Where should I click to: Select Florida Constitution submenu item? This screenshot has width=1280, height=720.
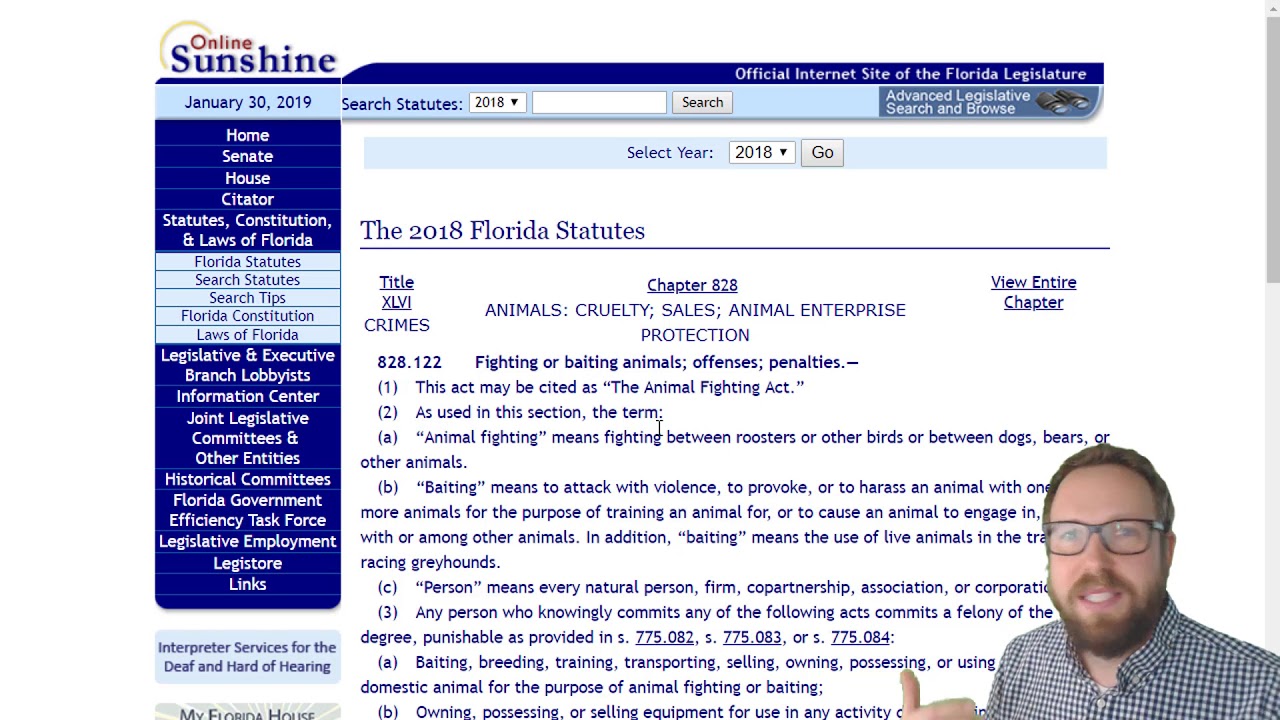click(x=247, y=316)
